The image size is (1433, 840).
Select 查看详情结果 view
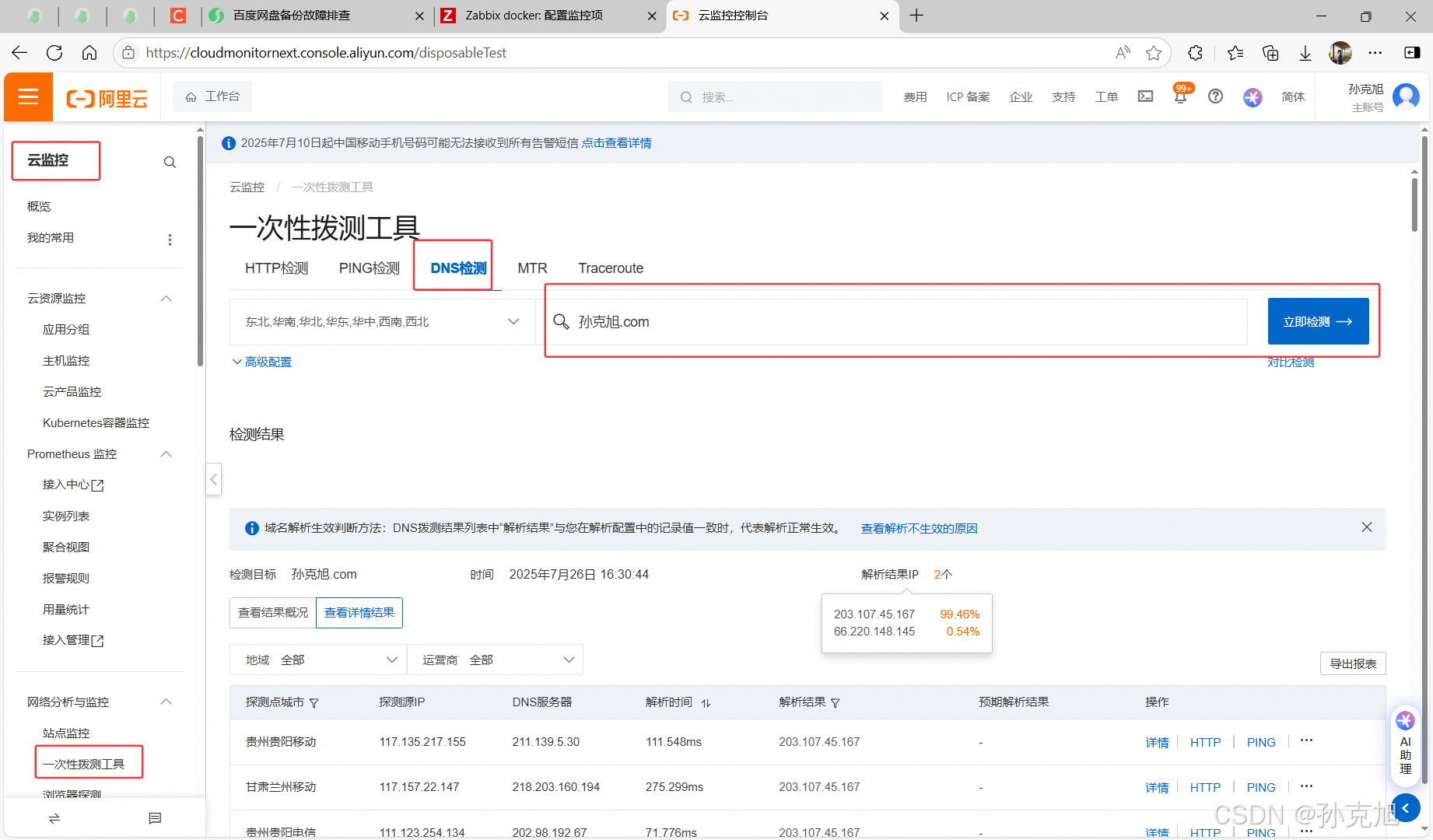pyautogui.click(x=359, y=612)
